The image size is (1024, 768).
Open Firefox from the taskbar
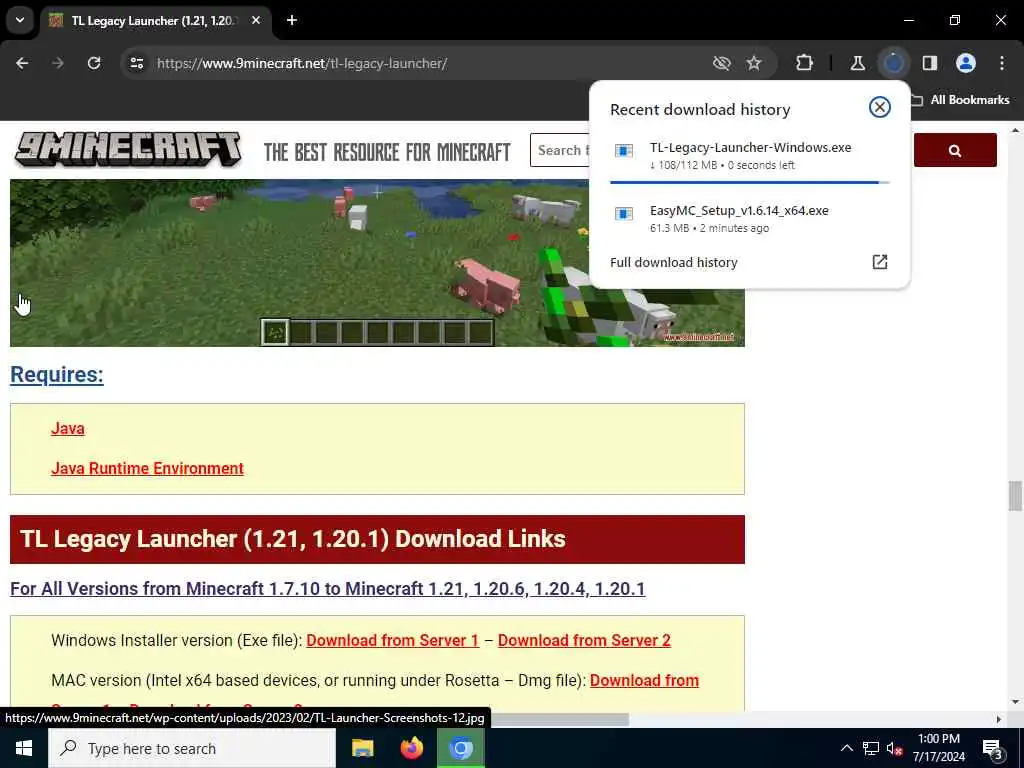411,748
